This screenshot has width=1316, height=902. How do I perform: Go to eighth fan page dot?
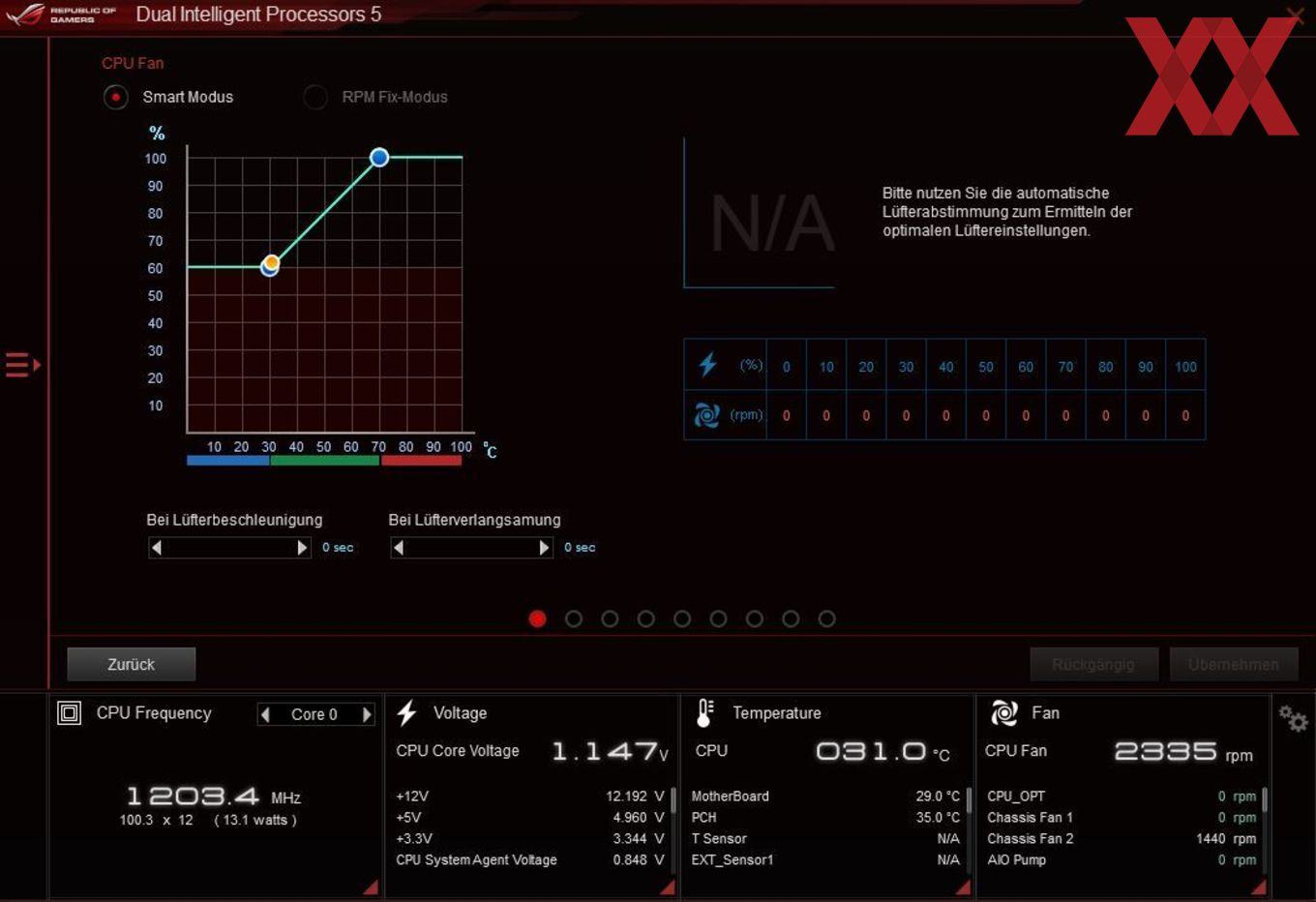pos(791,618)
